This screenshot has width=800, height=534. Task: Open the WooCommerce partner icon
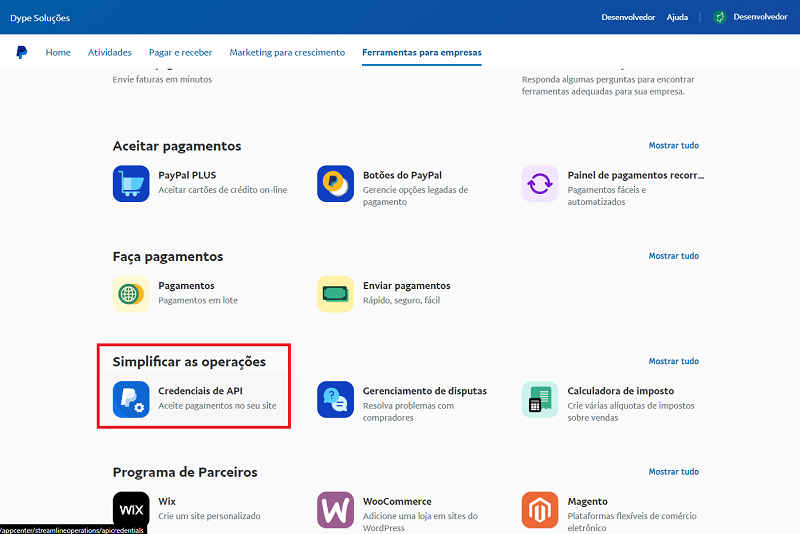point(335,510)
